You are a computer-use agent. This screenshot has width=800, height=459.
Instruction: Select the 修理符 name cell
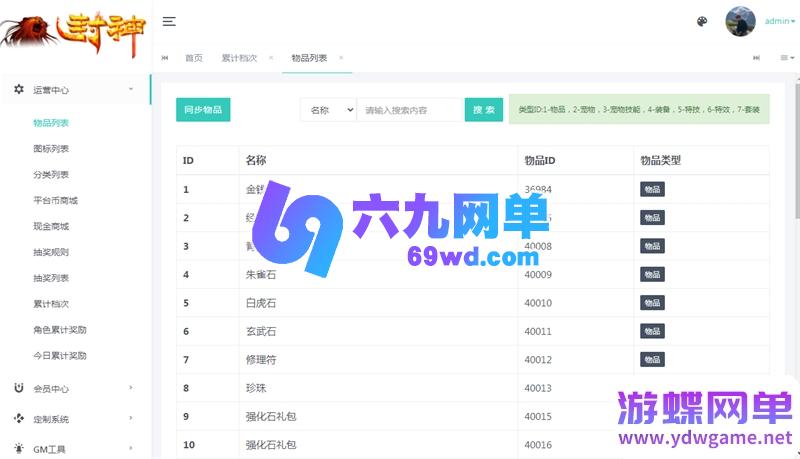[379, 360]
